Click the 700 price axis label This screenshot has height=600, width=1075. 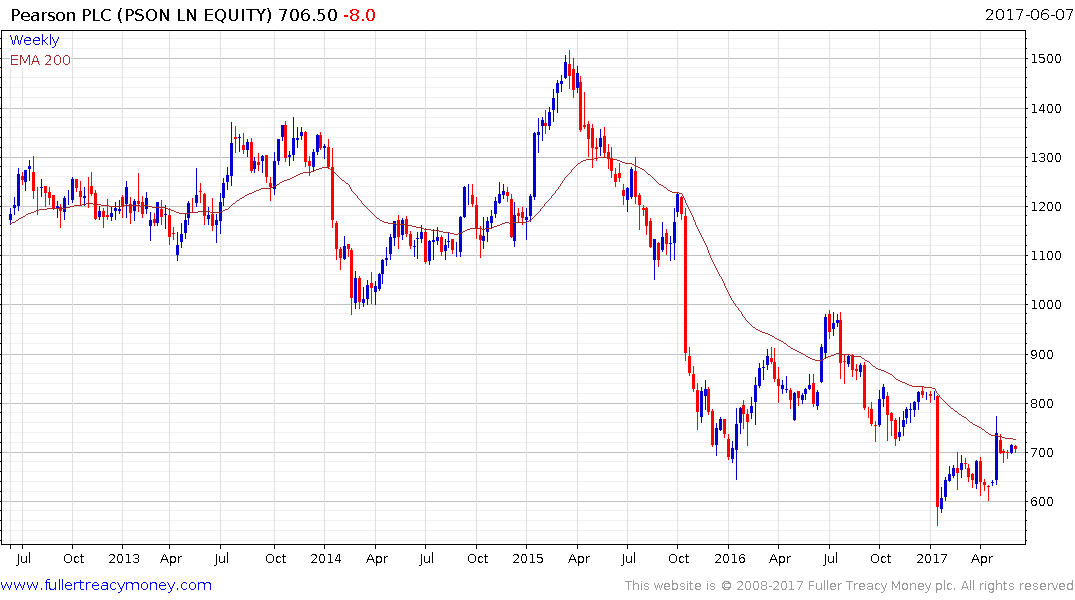click(1042, 453)
